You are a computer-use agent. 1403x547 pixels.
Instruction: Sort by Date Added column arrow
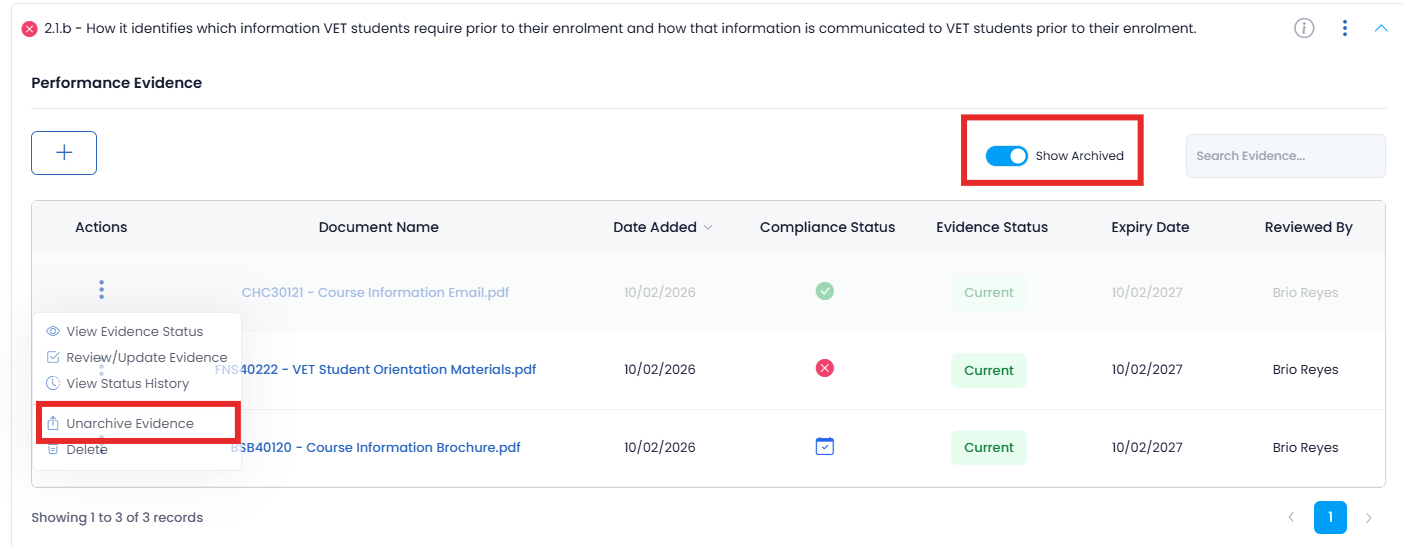click(708, 228)
